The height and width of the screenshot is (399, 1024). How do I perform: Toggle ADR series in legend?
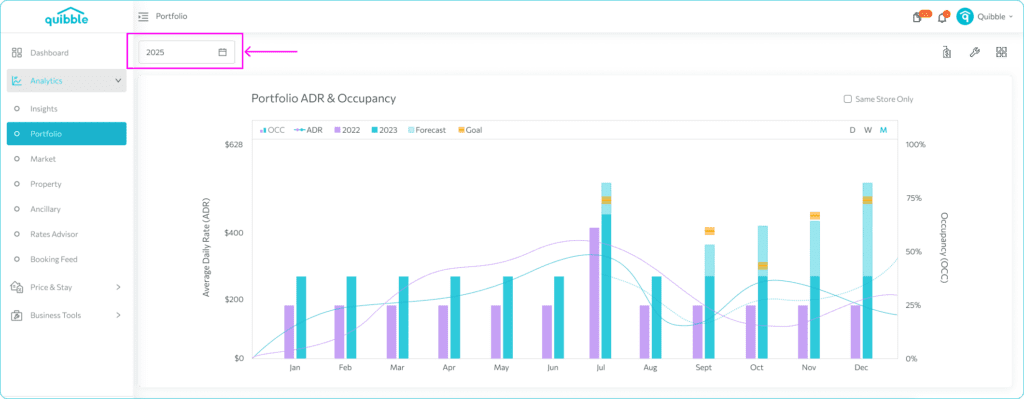coord(308,130)
